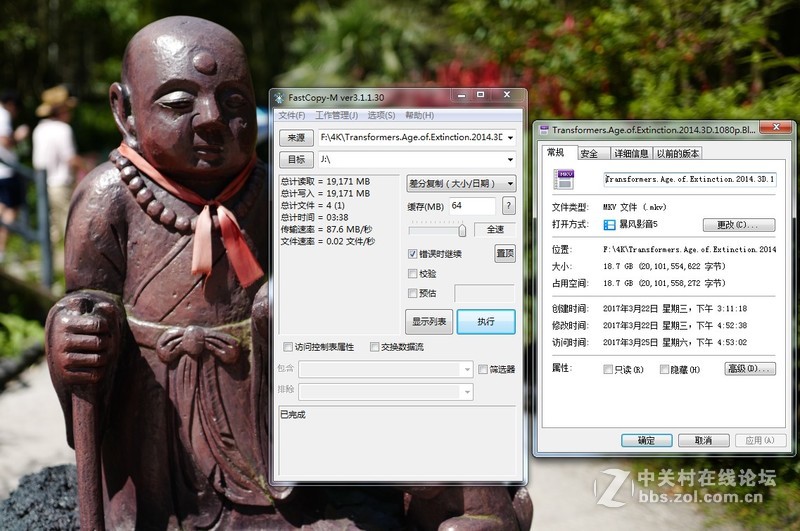Click the purple icon in properties title bar

544,130
